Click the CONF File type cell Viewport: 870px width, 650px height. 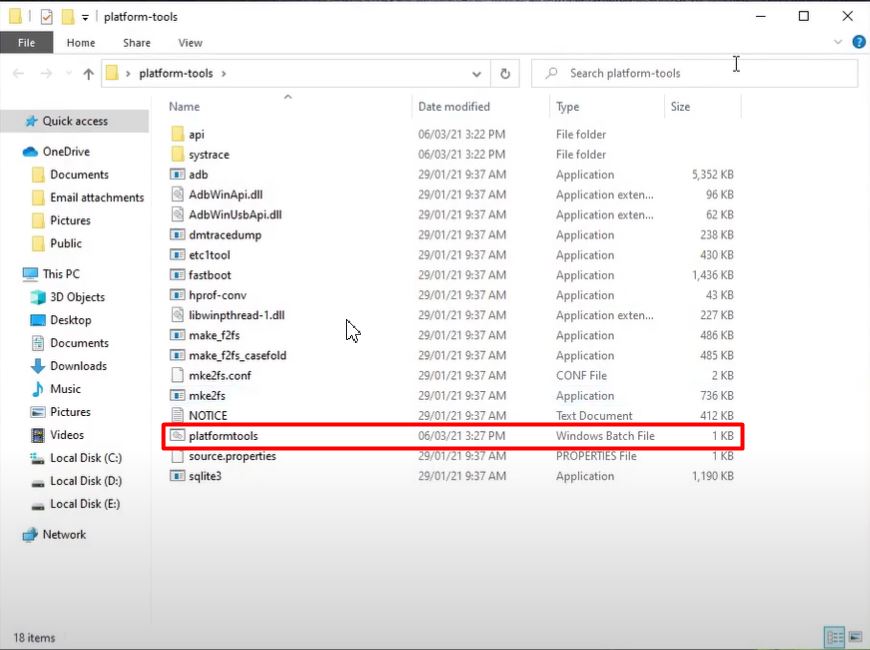point(581,375)
